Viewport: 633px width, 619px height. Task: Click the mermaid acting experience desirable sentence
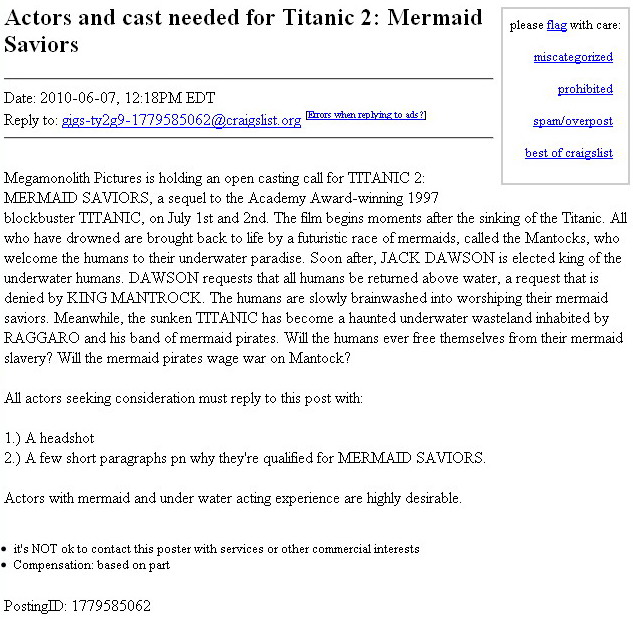(233, 498)
